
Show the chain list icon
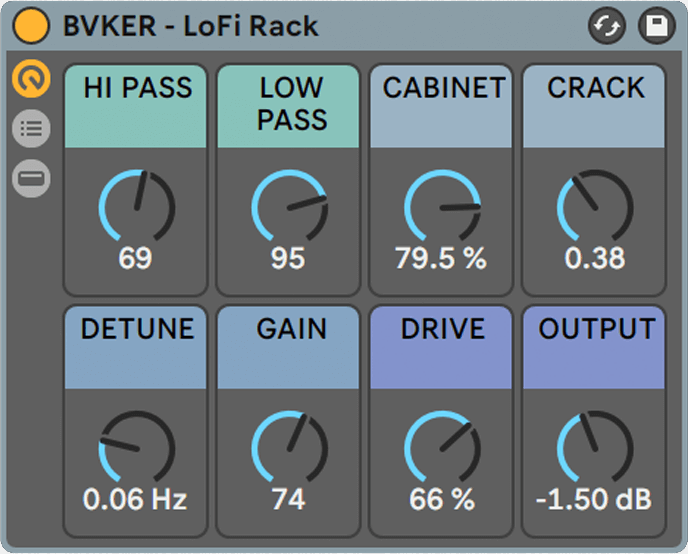tap(31, 129)
